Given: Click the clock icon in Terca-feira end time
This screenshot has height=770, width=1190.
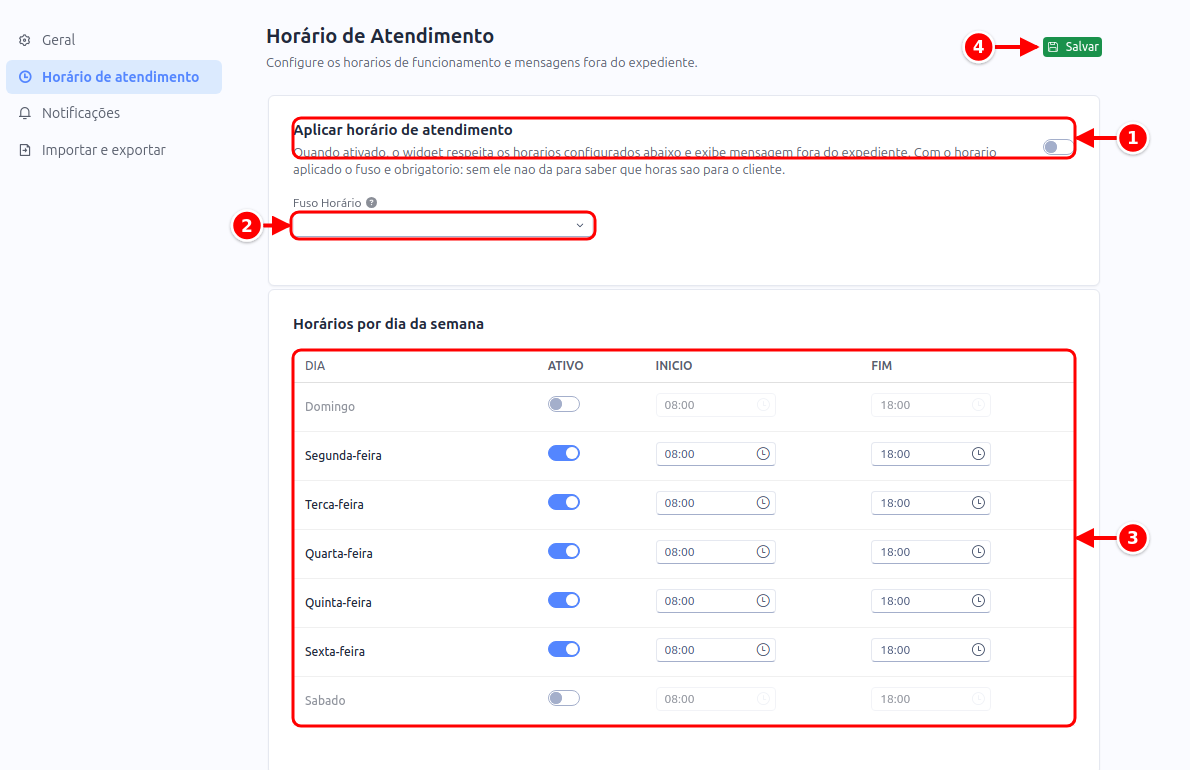Looking at the screenshot, I should 978,503.
